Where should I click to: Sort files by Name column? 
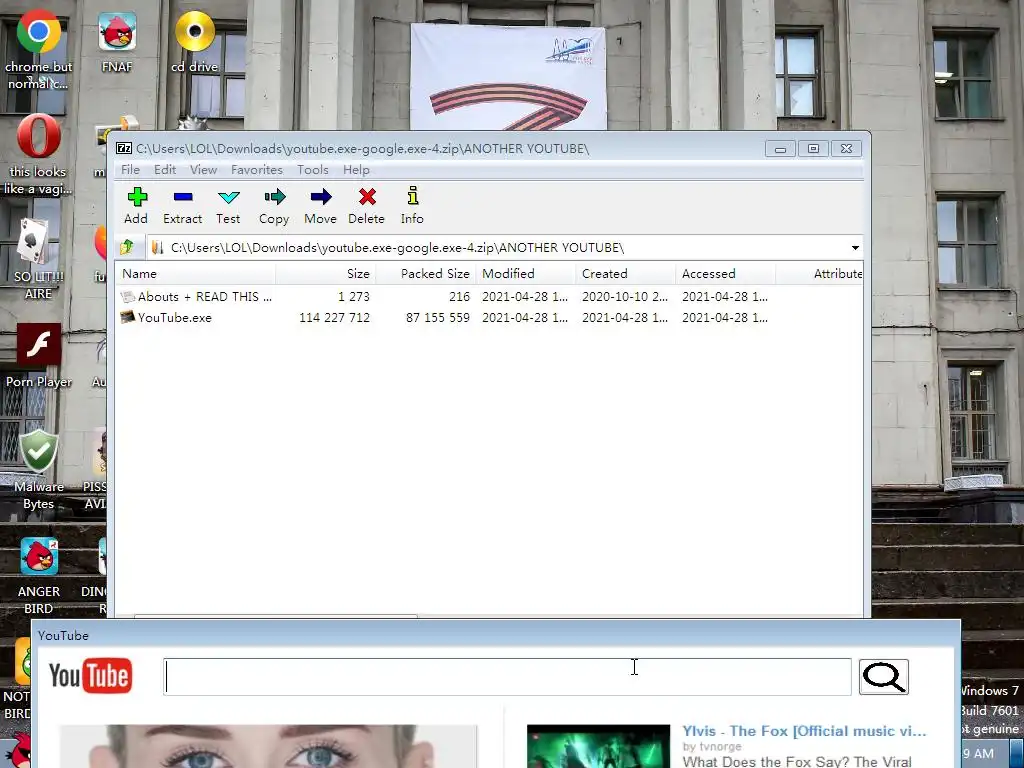pyautogui.click(x=196, y=274)
